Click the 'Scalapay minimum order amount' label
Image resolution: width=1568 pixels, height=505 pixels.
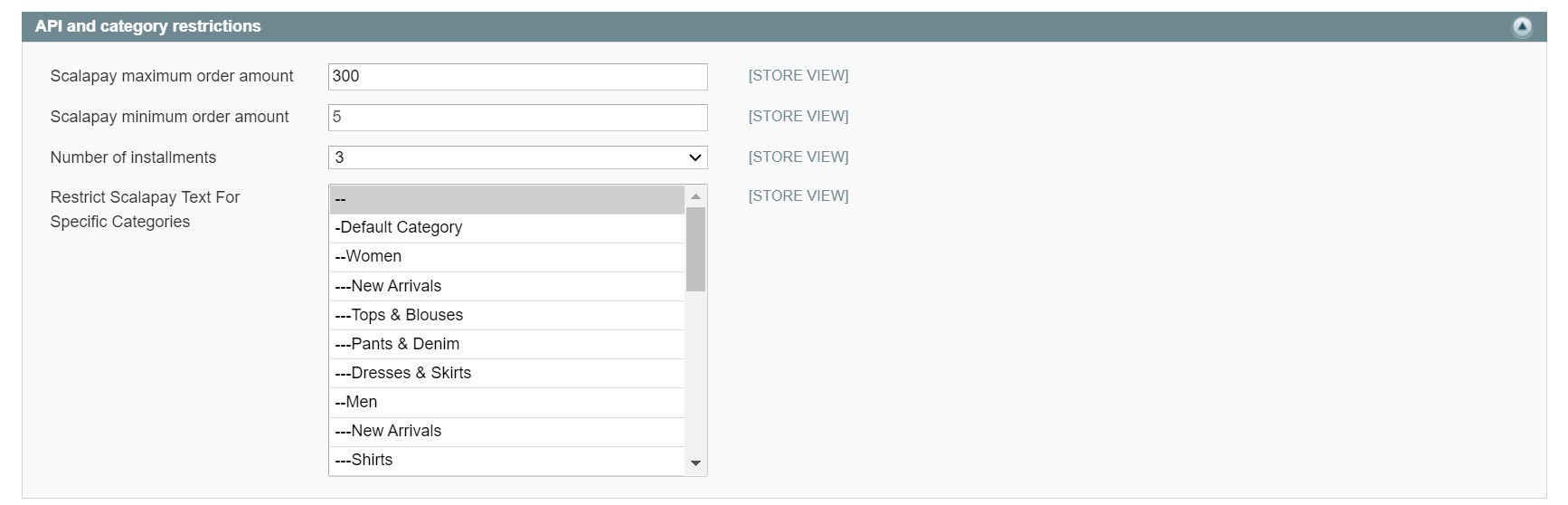(x=170, y=117)
